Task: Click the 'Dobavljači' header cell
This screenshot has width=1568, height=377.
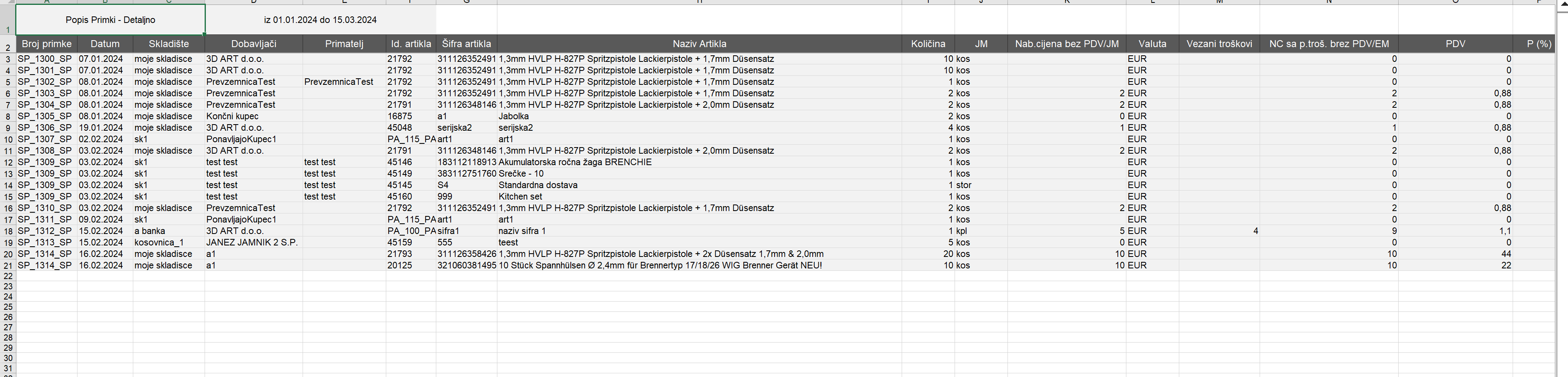Action: pos(254,44)
